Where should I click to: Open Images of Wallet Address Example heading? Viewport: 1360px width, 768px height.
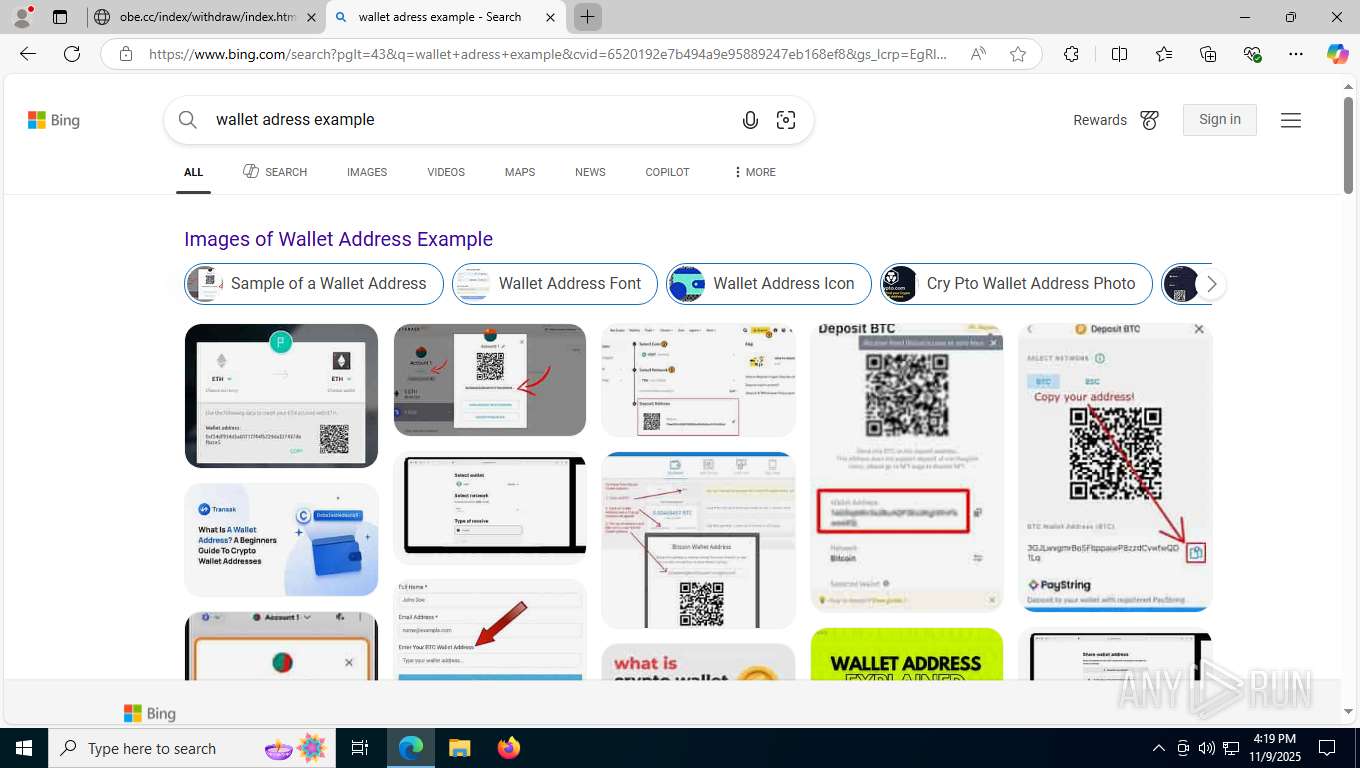click(x=338, y=239)
